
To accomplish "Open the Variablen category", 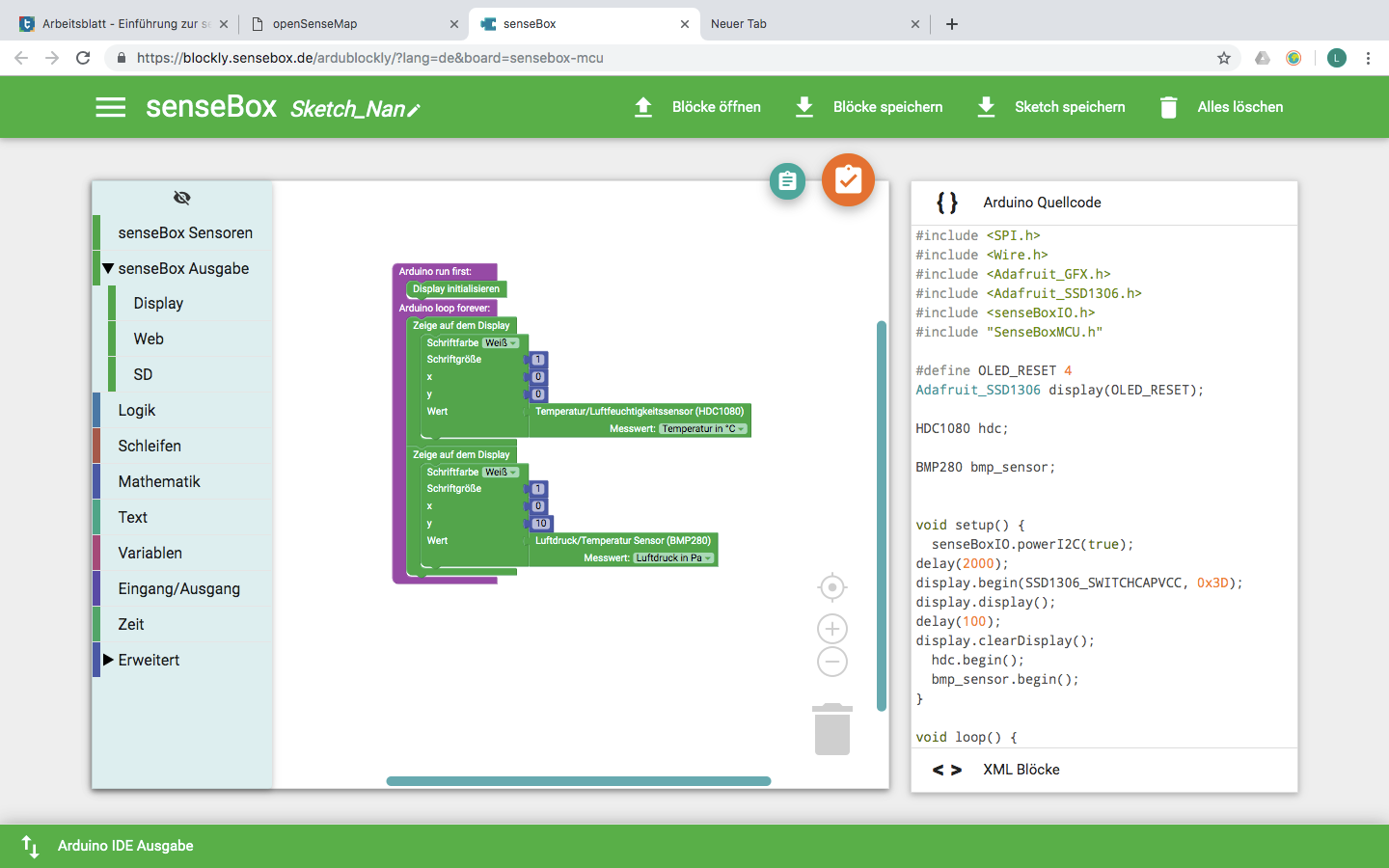I will pos(183,553).
